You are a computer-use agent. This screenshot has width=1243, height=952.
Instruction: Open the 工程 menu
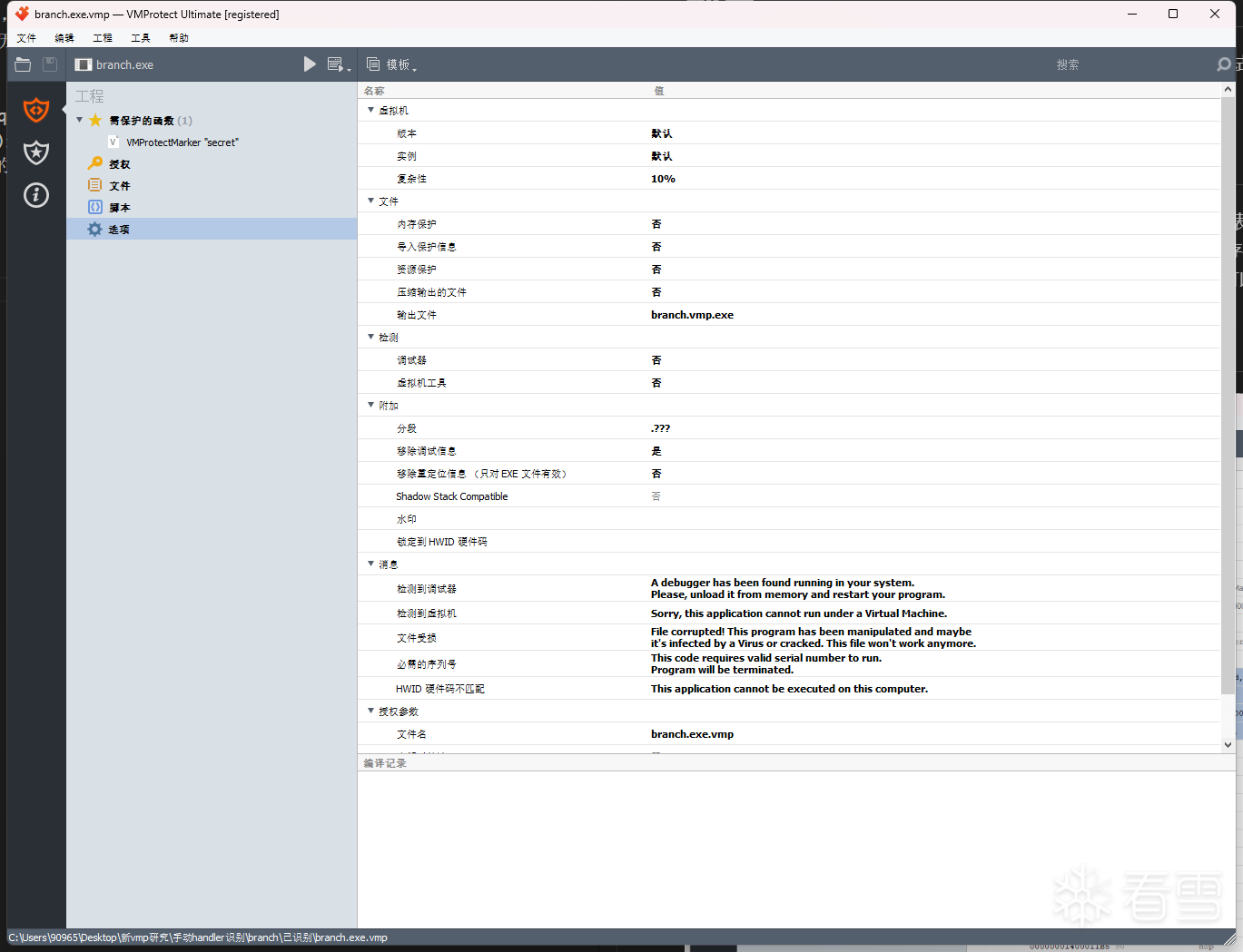[x=103, y=38]
